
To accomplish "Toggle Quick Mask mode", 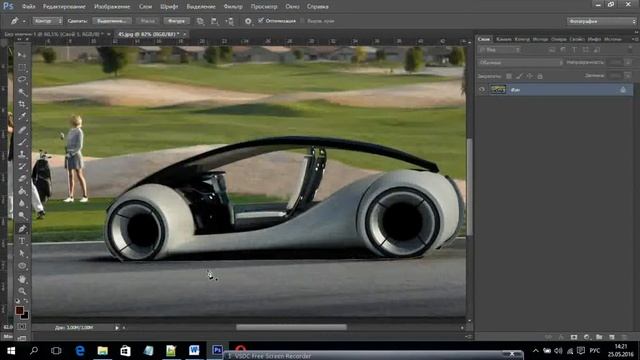I will tap(22, 327).
